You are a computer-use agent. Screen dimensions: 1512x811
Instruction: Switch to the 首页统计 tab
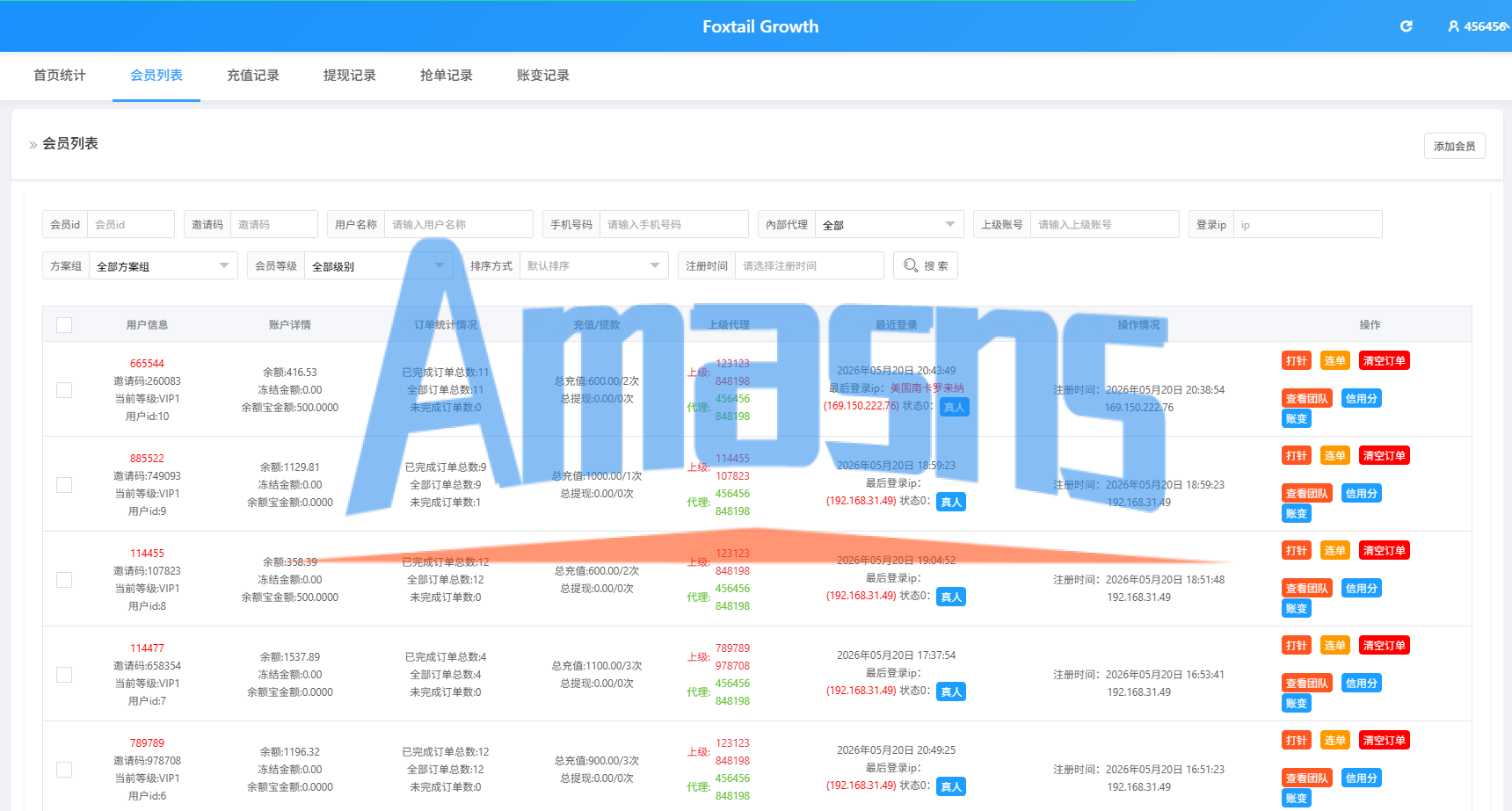(60, 76)
